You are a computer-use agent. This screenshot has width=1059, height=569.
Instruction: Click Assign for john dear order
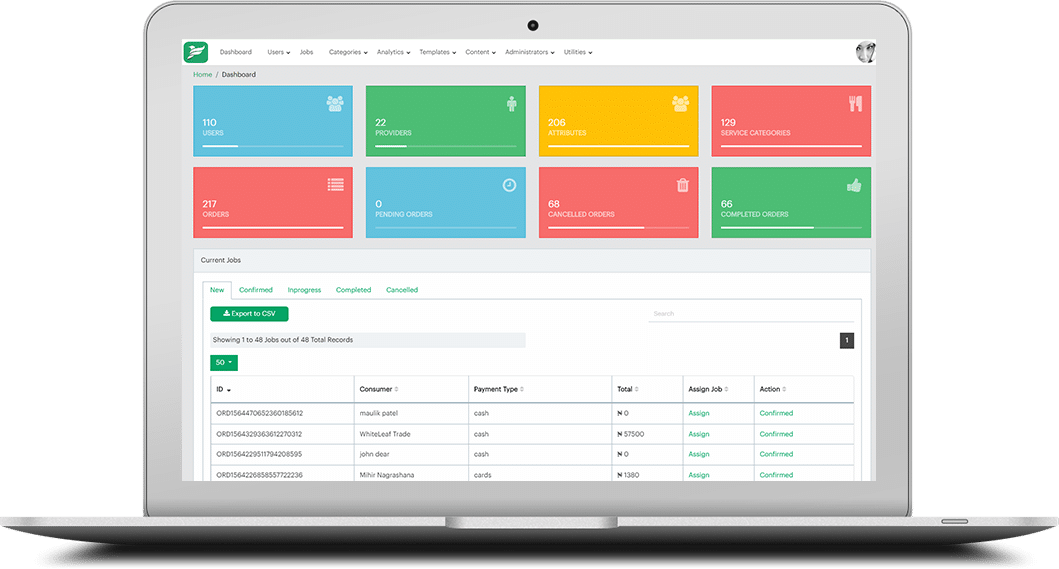[x=698, y=454]
